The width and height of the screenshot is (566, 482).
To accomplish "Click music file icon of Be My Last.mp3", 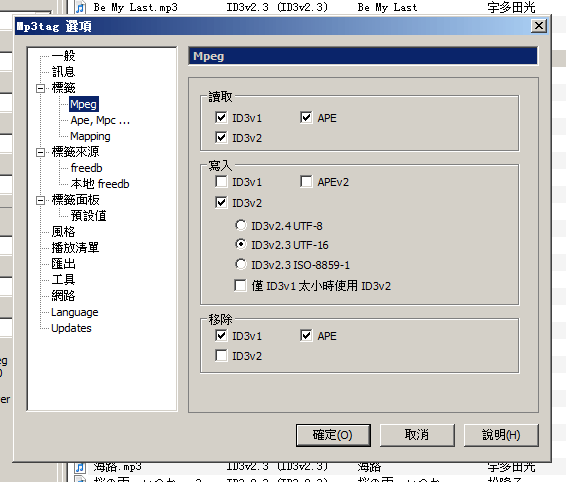I will (80, 7).
